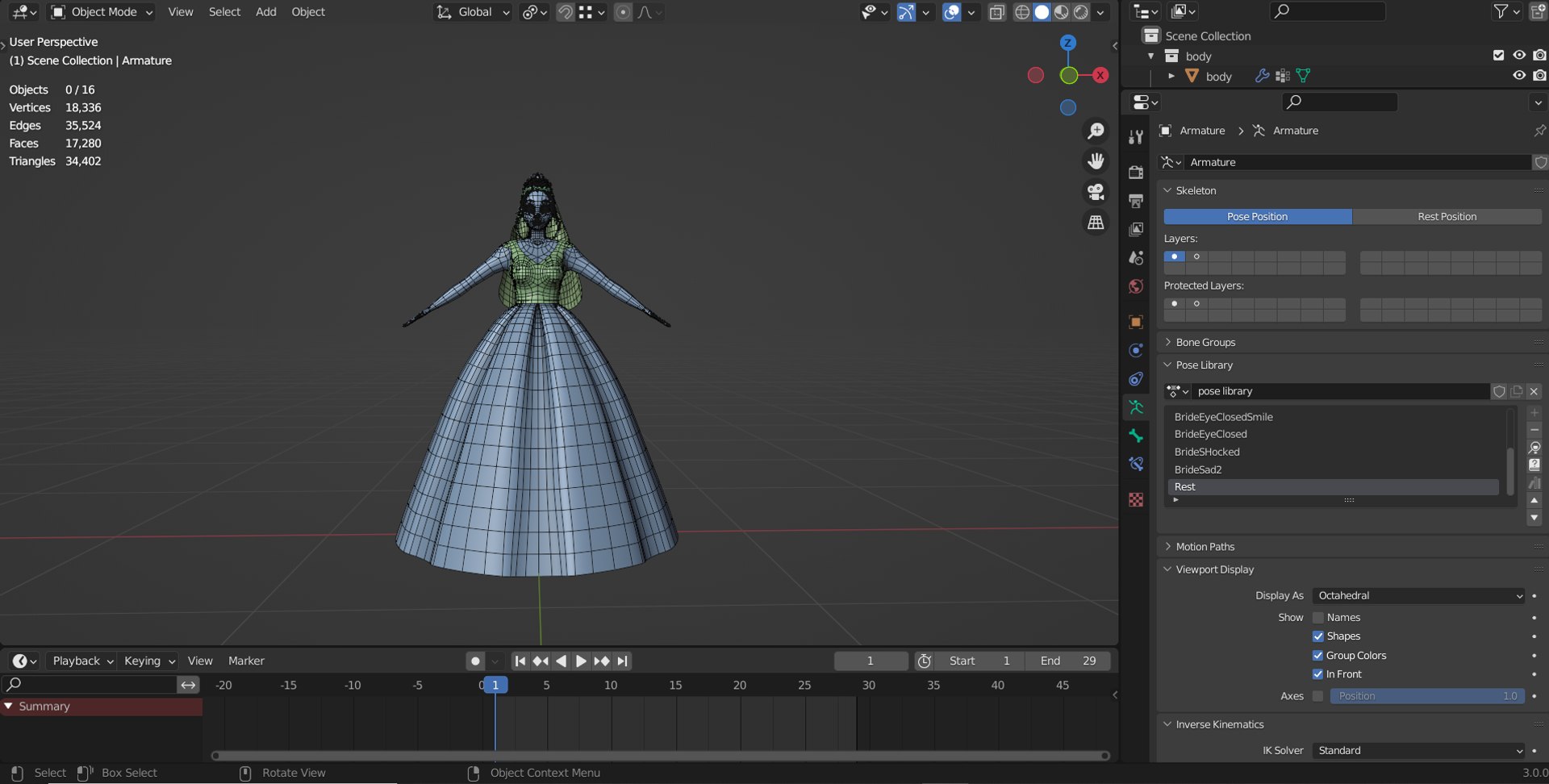Screen dimensions: 1549x784
Task: Uncheck In Front checkbox
Action: (x=1318, y=674)
